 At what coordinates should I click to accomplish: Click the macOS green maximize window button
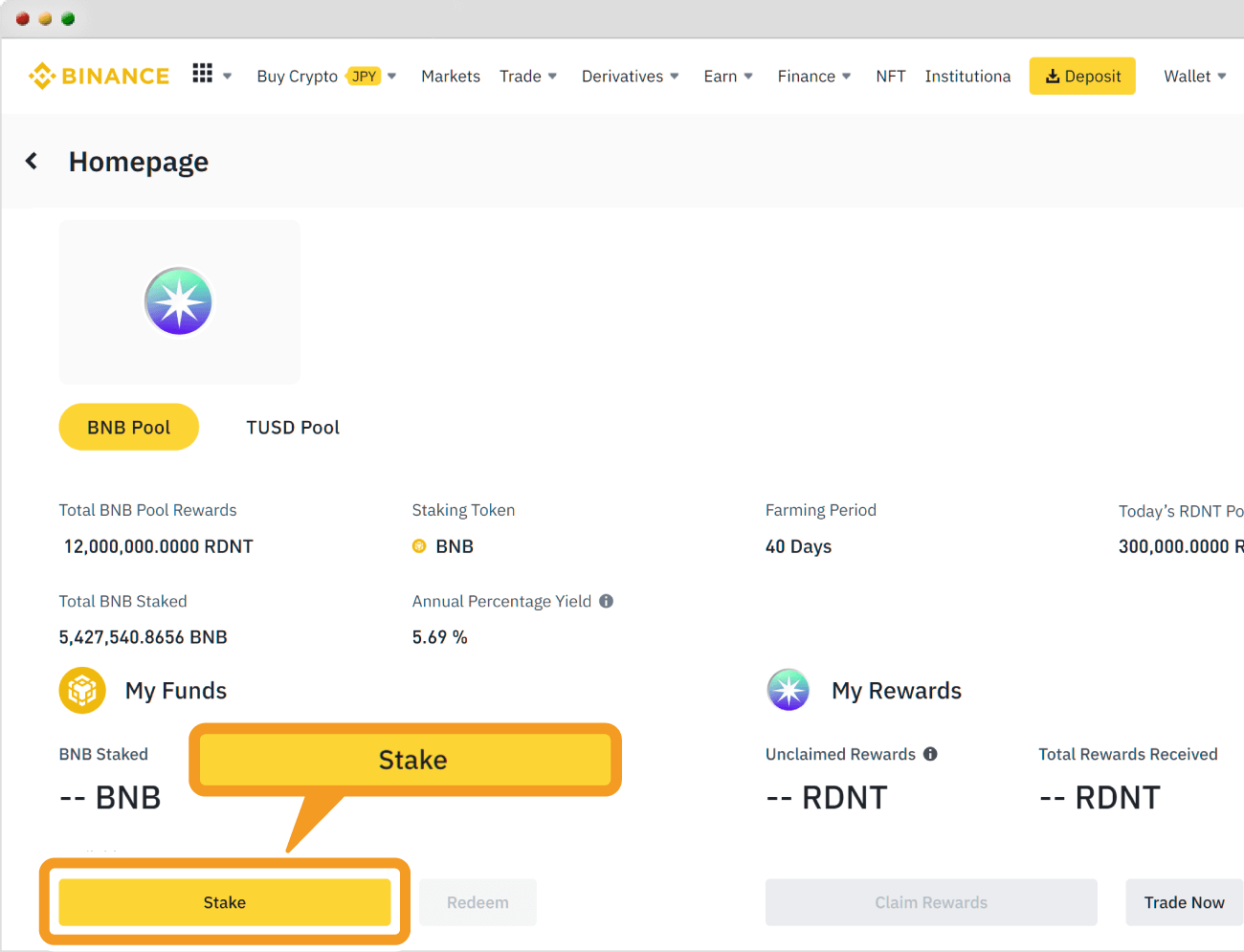(x=68, y=18)
